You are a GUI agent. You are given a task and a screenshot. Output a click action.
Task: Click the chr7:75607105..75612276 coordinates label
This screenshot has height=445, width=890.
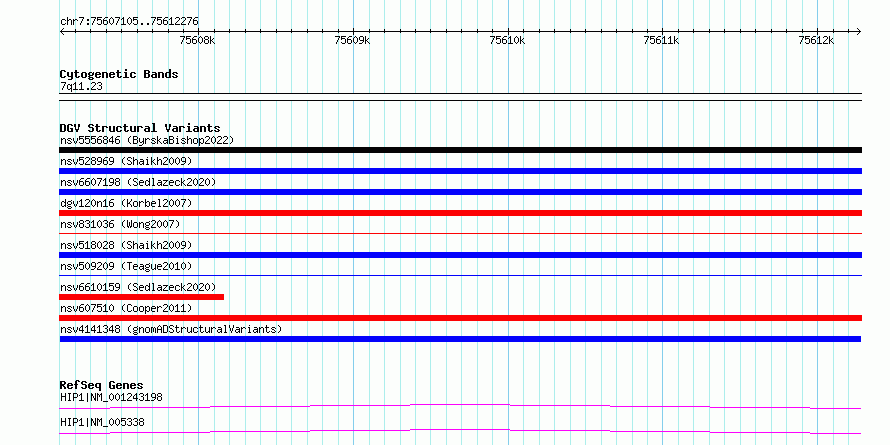point(129,22)
